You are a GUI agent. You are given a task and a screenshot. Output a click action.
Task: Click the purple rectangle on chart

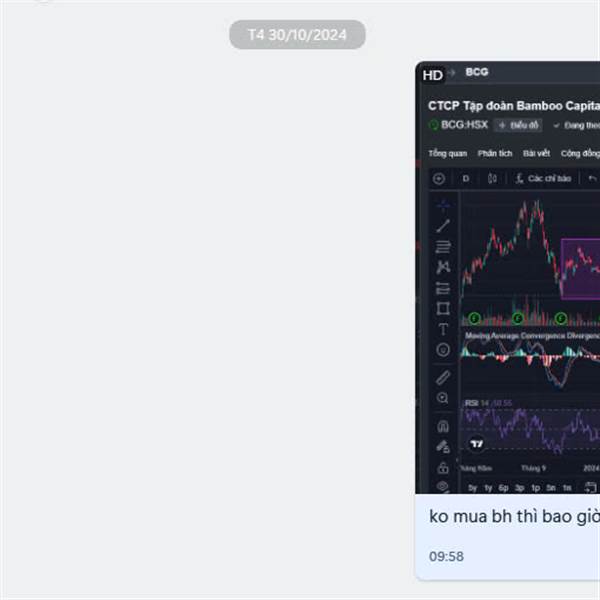coord(580,269)
